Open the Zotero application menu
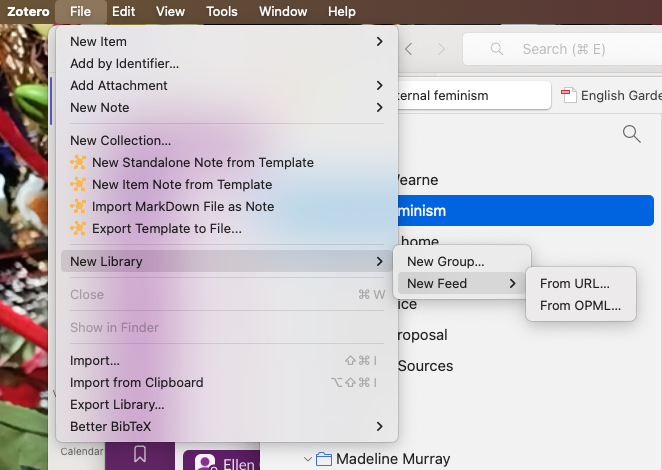This screenshot has width=662, height=470. (x=28, y=11)
